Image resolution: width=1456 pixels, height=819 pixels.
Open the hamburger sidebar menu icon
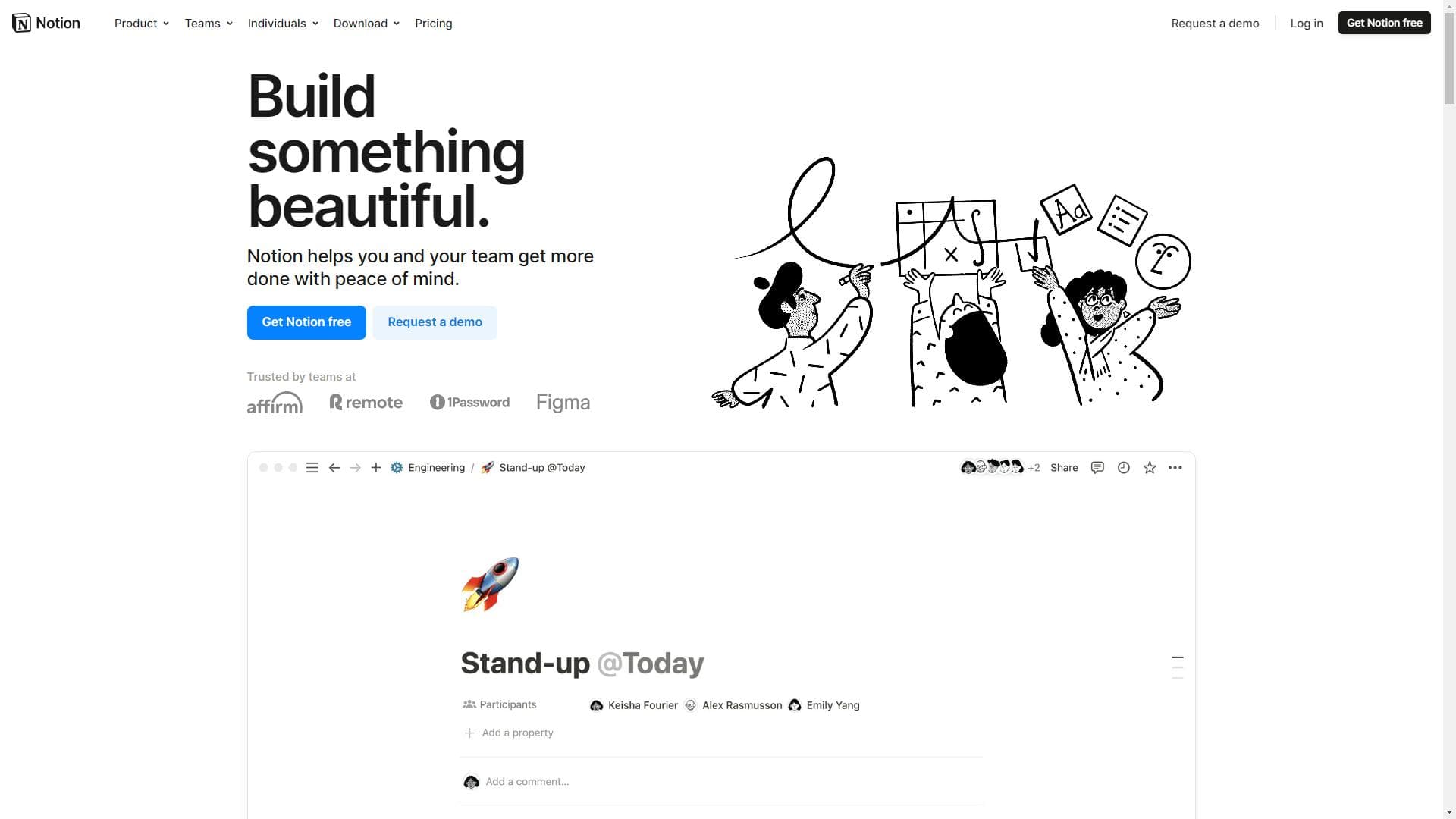[x=312, y=468]
